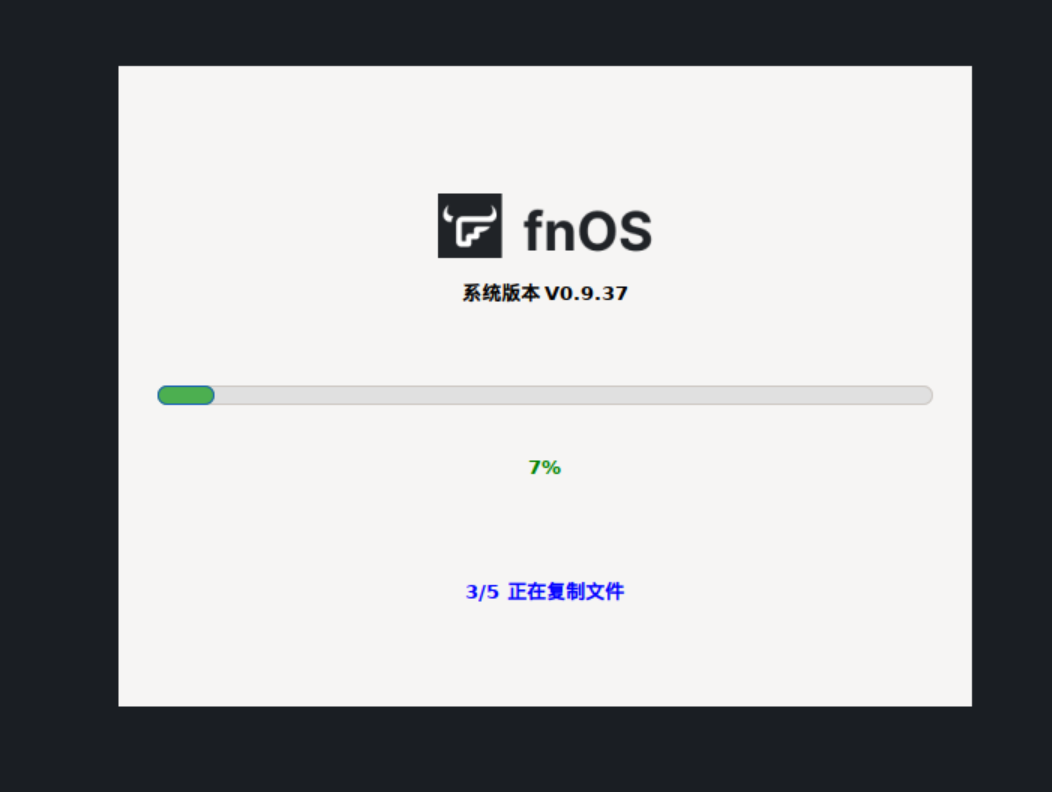The width and height of the screenshot is (1052, 792).
Task: Click the "fn" letters in fnOS title
Action: [x=549, y=230]
